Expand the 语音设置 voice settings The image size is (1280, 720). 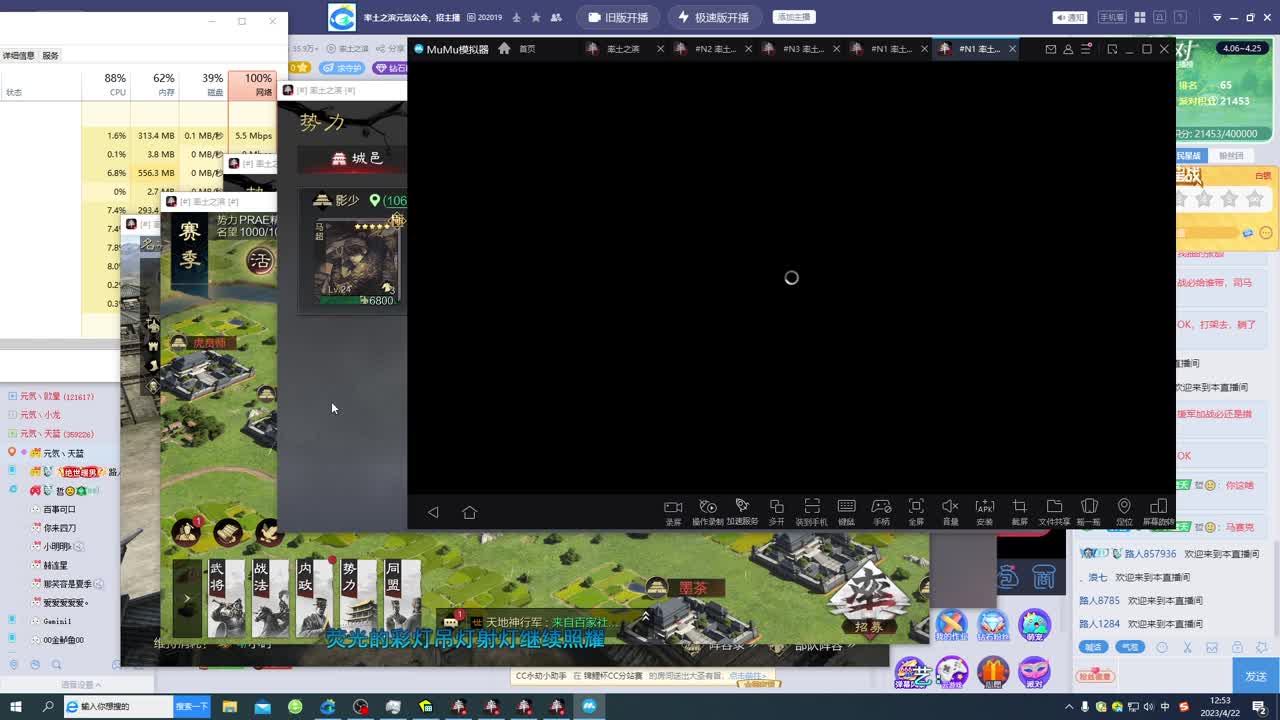tap(80, 685)
